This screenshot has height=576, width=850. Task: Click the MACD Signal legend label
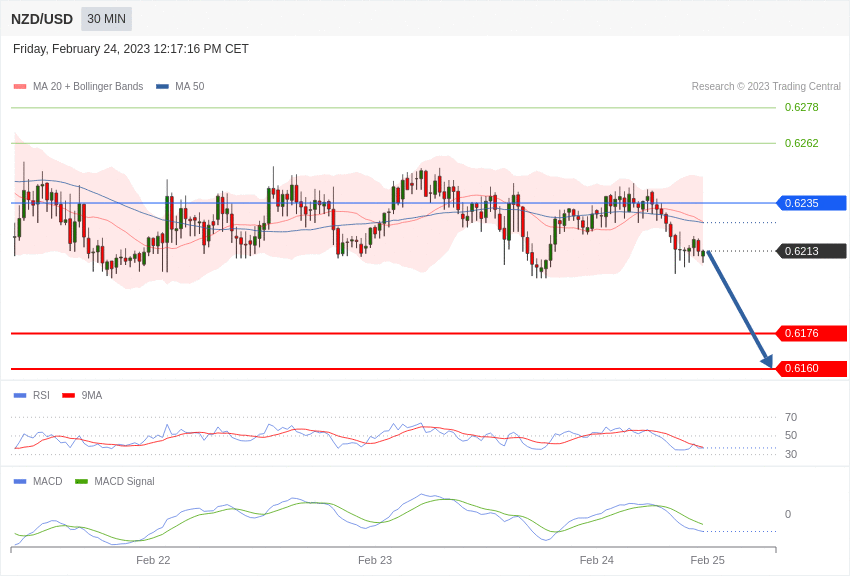pos(124,481)
